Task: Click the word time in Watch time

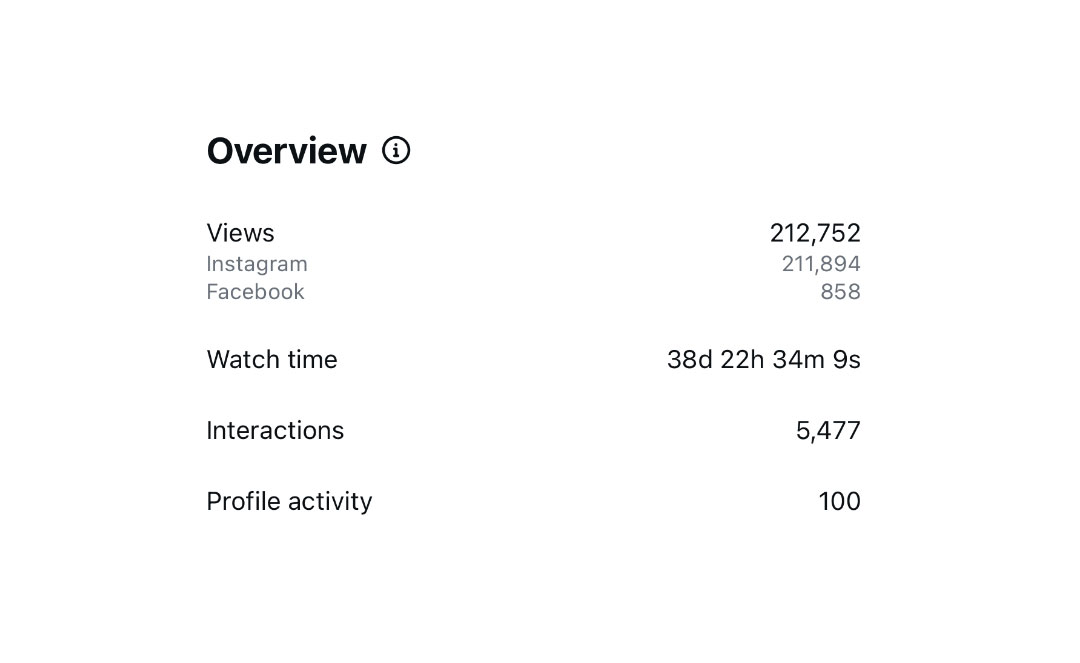Action: tap(311, 360)
